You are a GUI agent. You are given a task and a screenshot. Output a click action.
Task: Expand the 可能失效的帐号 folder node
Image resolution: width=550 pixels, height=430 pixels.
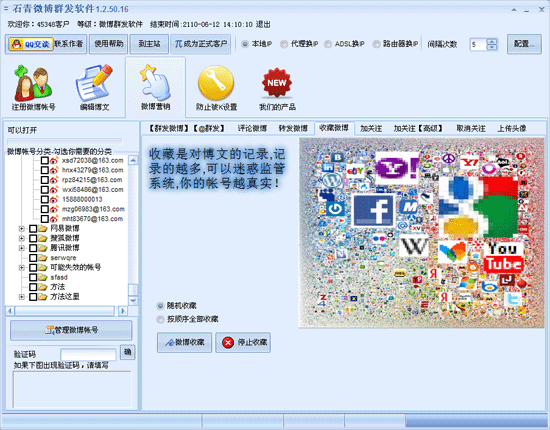pyautogui.click(x=22, y=268)
